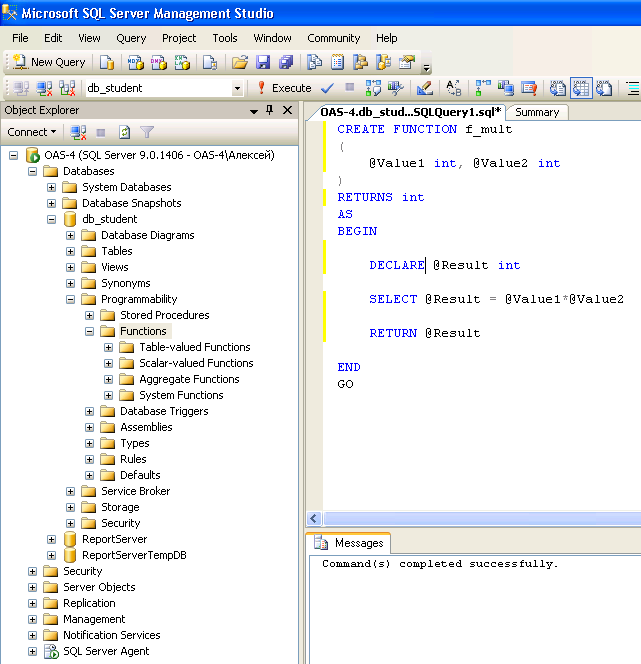
Task: Collapse the Functions folder
Action: pyautogui.click(x=90, y=332)
